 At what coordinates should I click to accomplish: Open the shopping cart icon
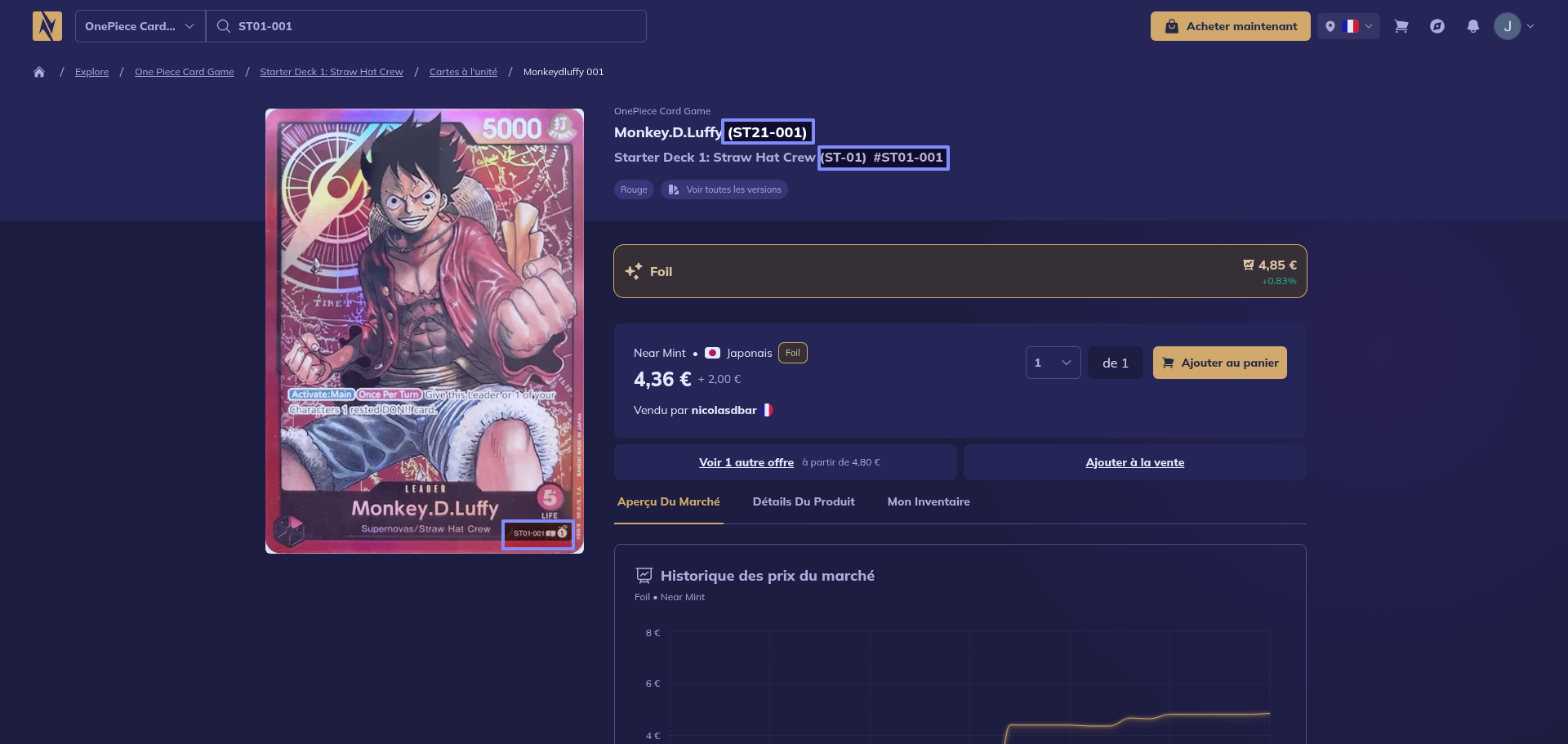pyautogui.click(x=1401, y=26)
